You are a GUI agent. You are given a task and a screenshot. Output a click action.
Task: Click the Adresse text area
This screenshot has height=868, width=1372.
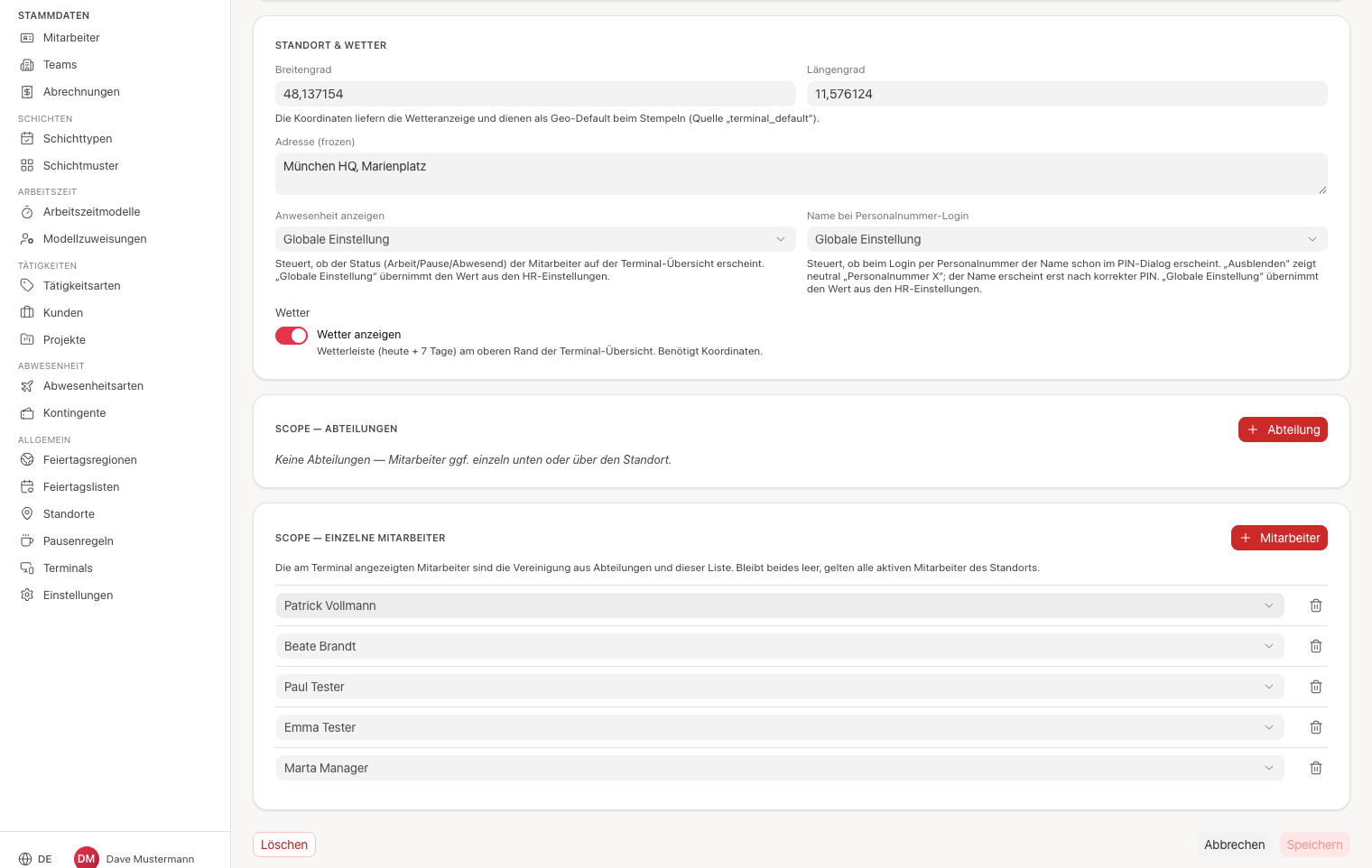pyautogui.click(x=802, y=173)
